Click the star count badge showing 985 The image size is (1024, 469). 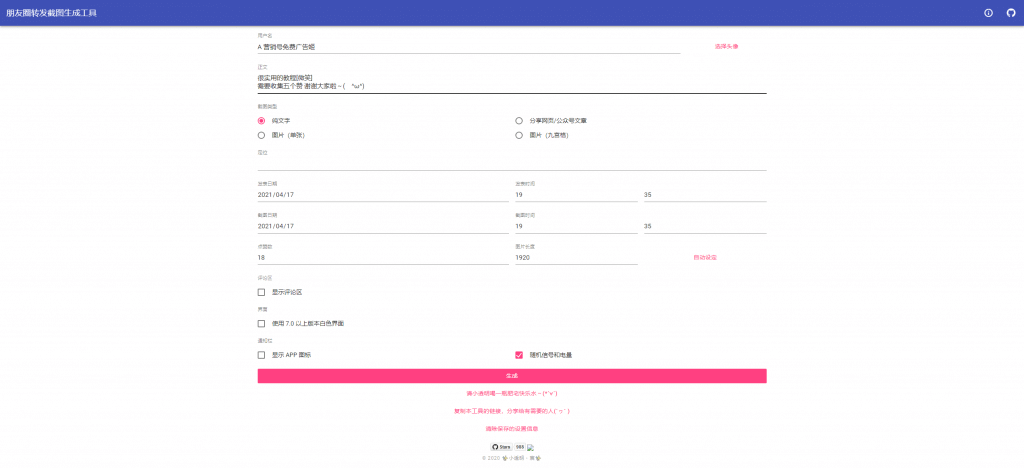click(x=520, y=447)
